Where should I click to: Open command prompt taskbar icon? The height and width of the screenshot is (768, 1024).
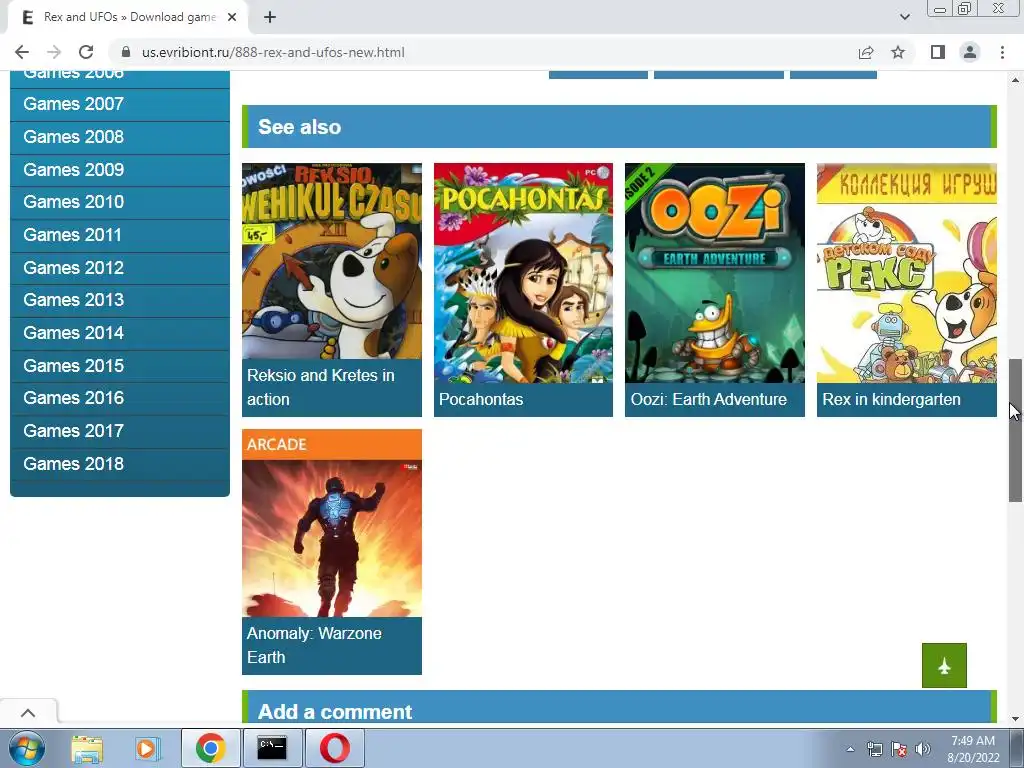(x=272, y=748)
